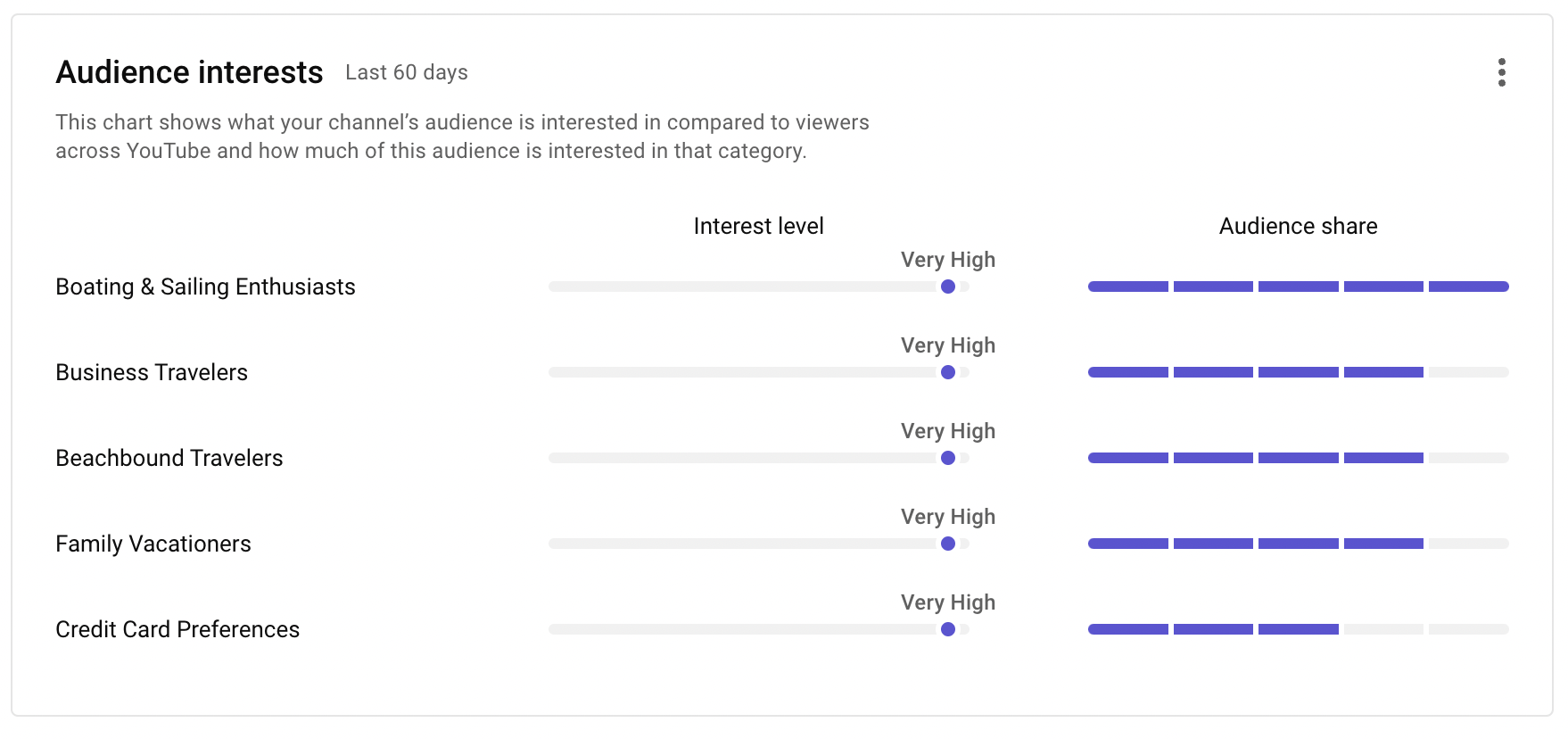Click the Boating & Sailing interest level dot
This screenshot has height=739, width=1568.
[x=948, y=286]
